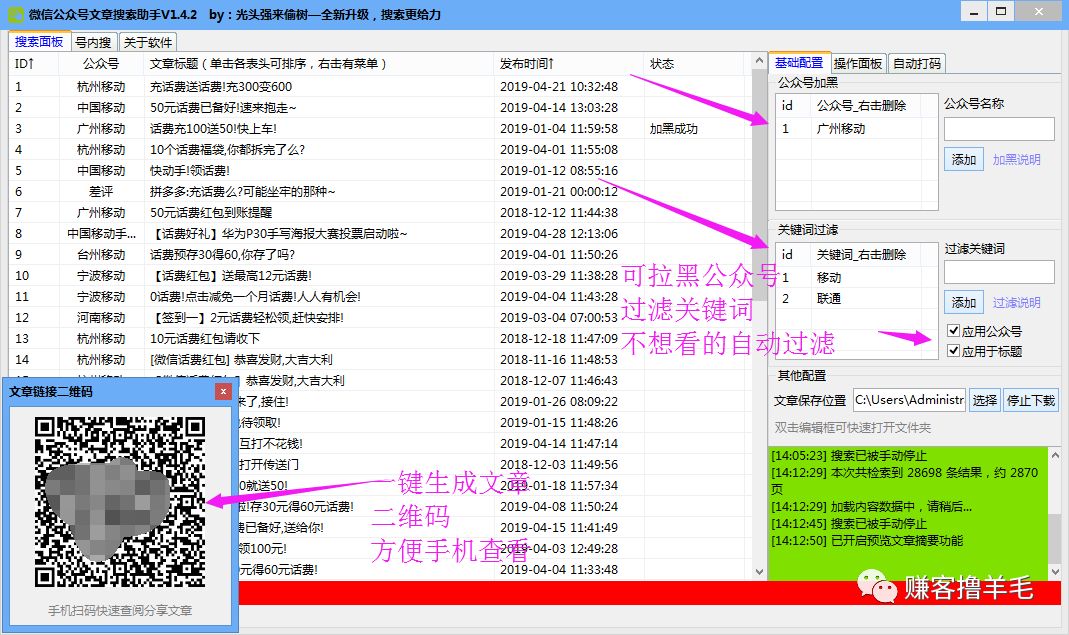Screen dimensions: 1069x635
Task: Click log entry 已开启预览文章摘要功能
Action: coord(867,541)
